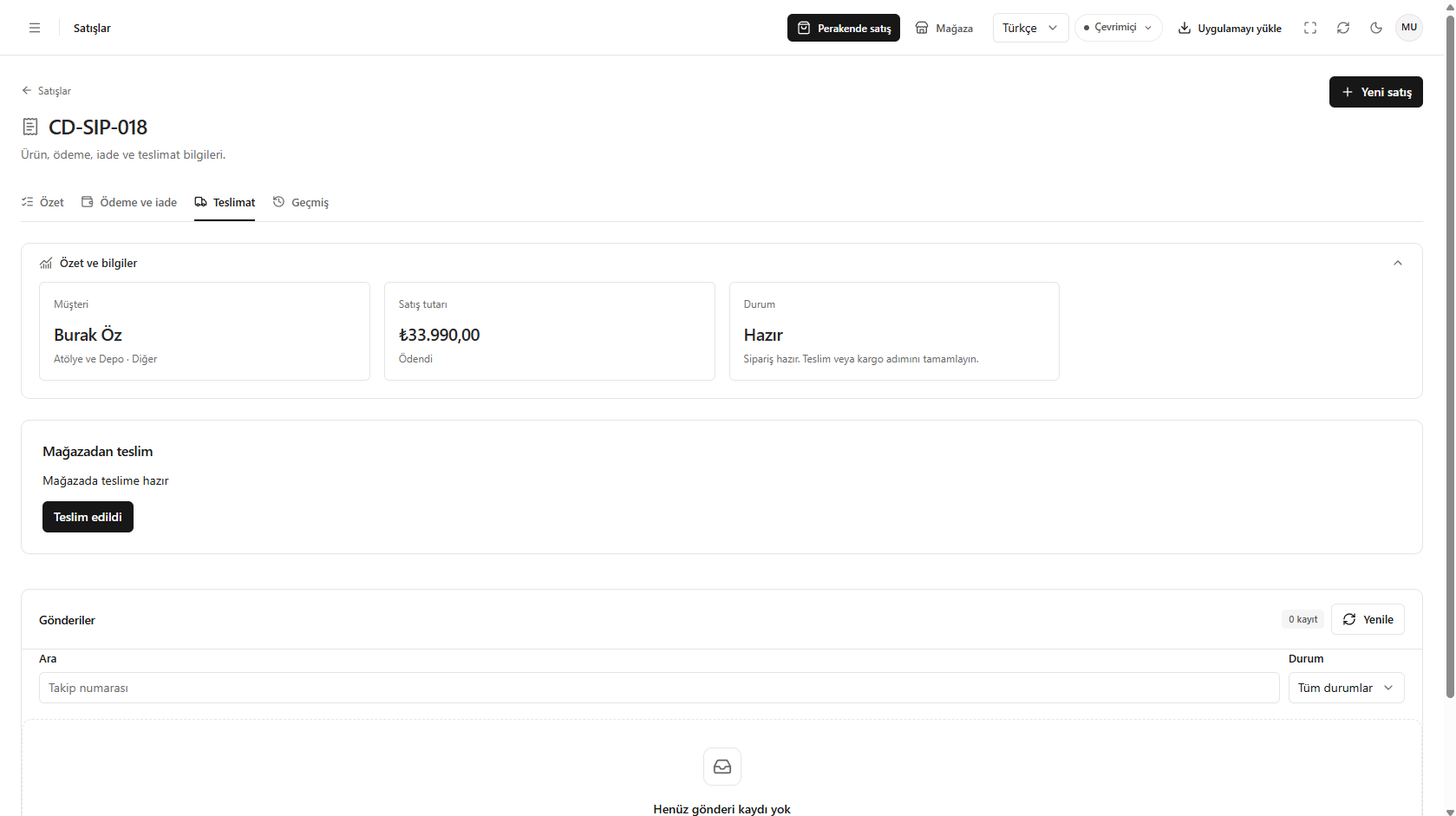The width and height of the screenshot is (1456, 816).
Task: Open the MU user avatar menu
Action: 1409,28
